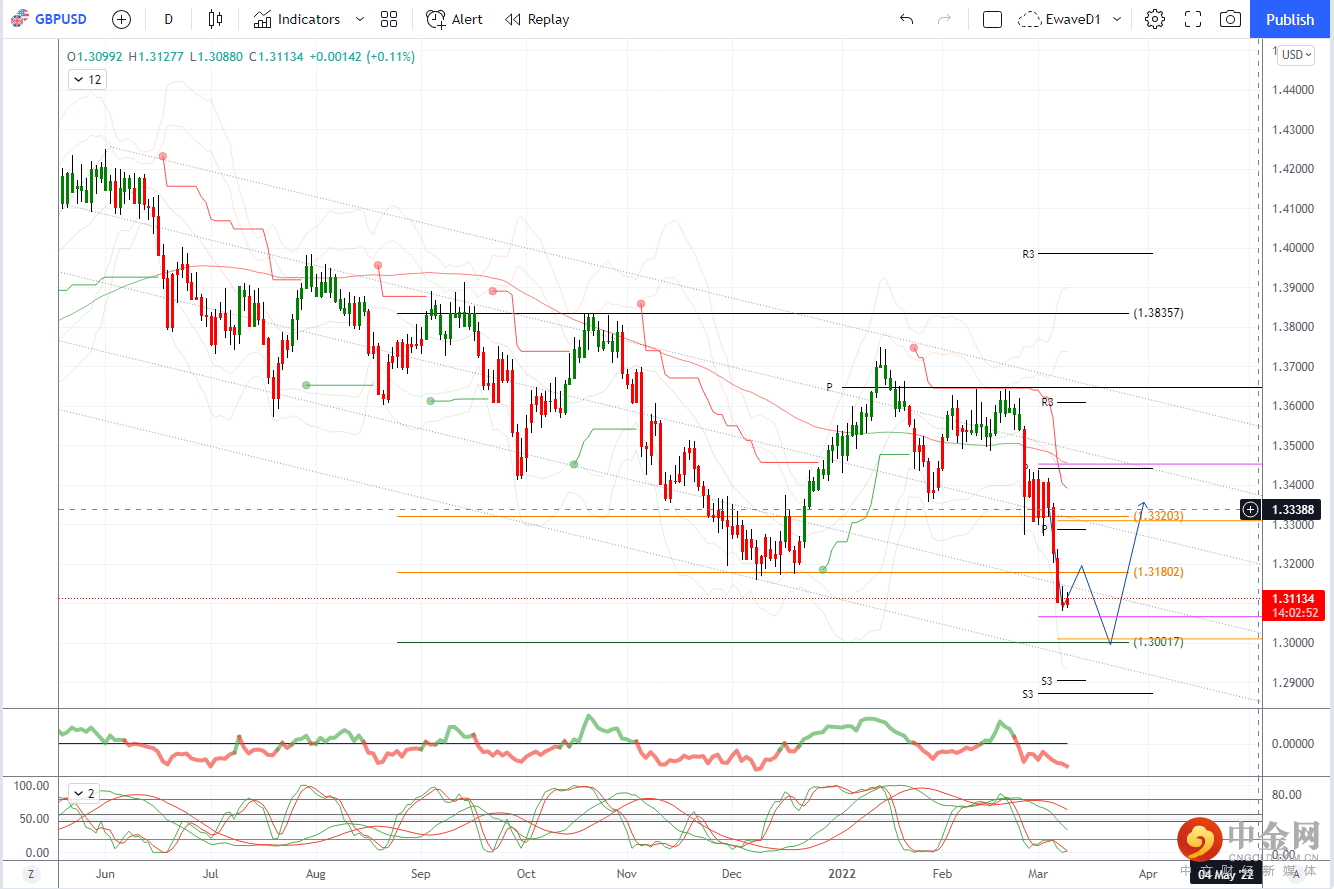Viewport: 1334px width, 889px height.
Task: Create a new Alert
Action: [x=454, y=19]
